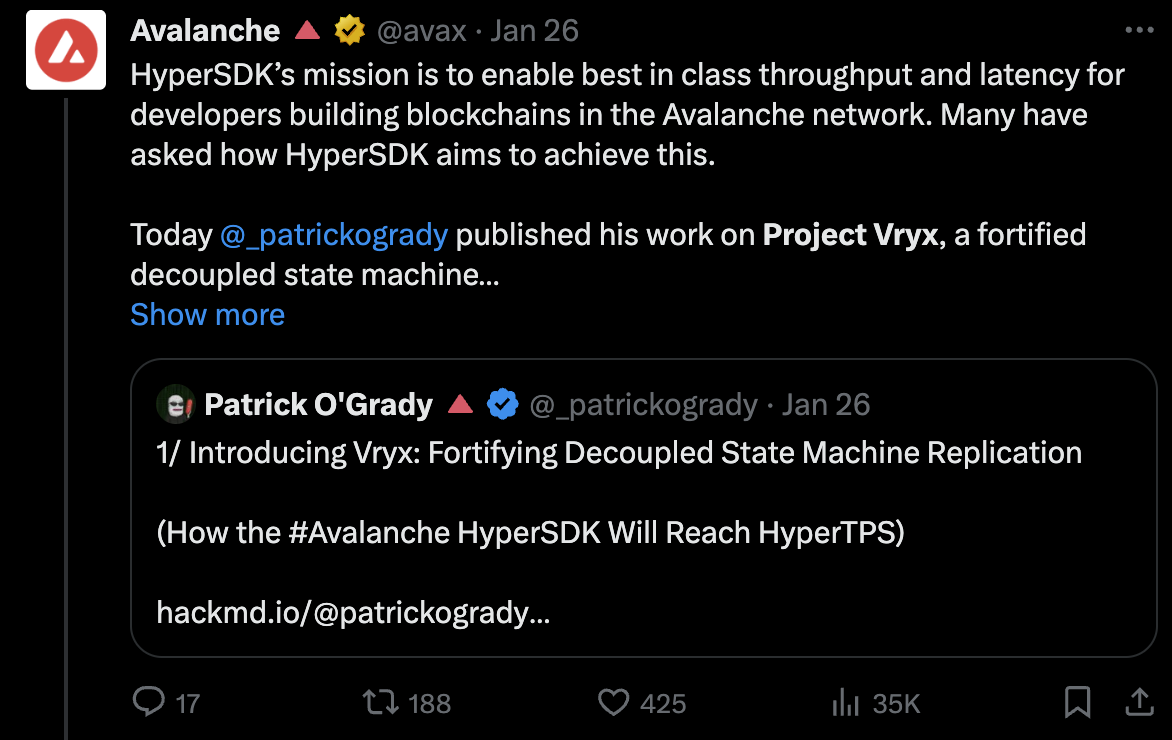Click Avalanche's gold verified badge

(349, 31)
